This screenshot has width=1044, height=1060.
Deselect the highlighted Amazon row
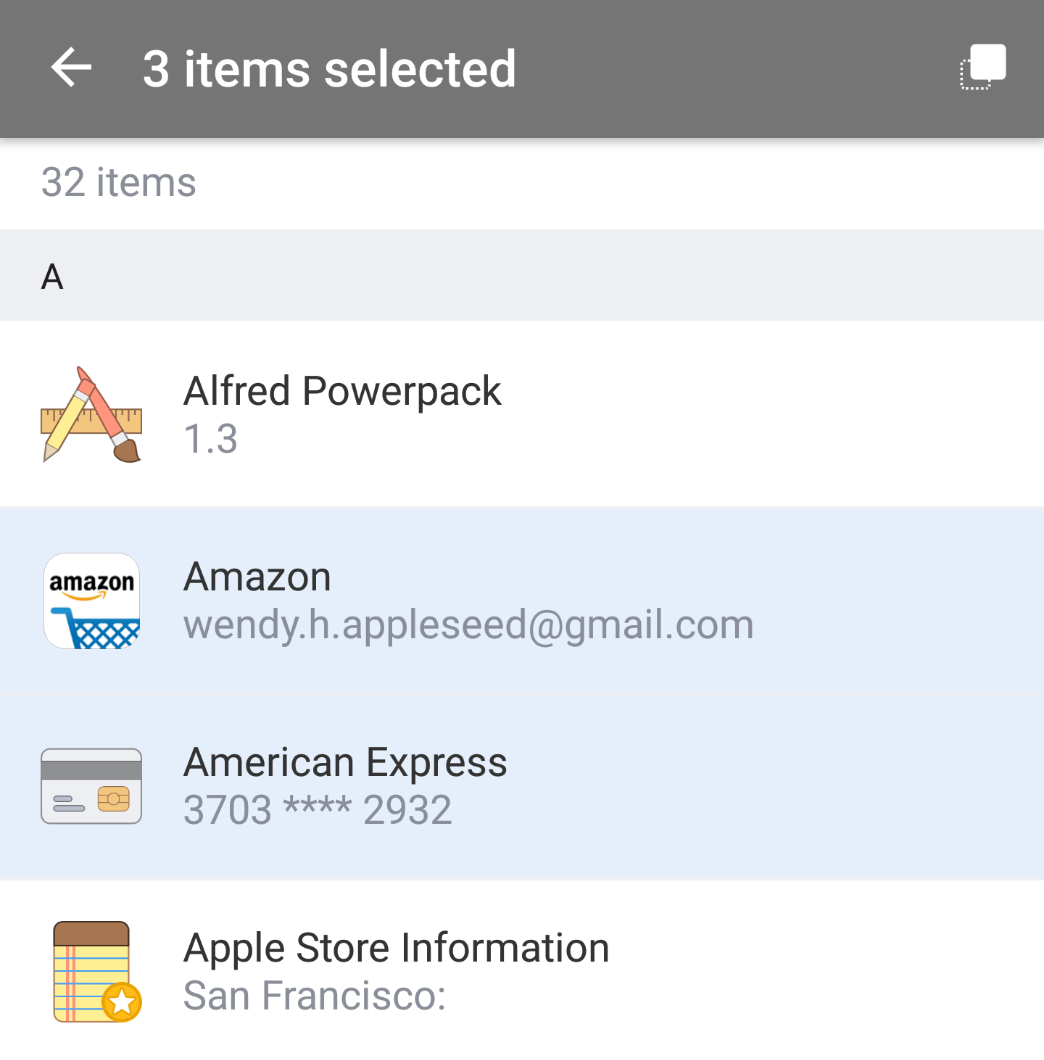(x=522, y=600)
